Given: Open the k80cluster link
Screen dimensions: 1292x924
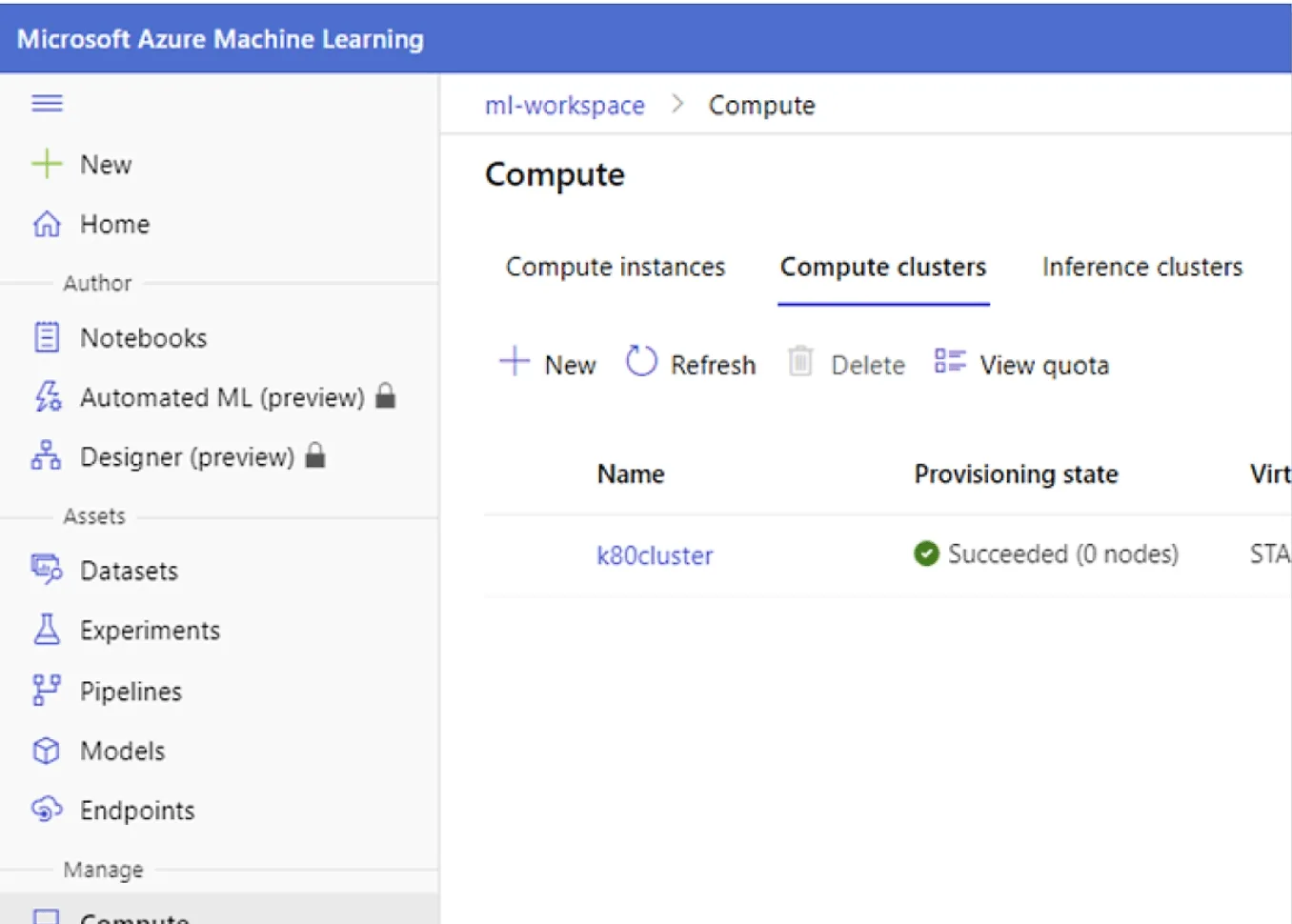Looking at the screenshot, I should coord(655,555).
